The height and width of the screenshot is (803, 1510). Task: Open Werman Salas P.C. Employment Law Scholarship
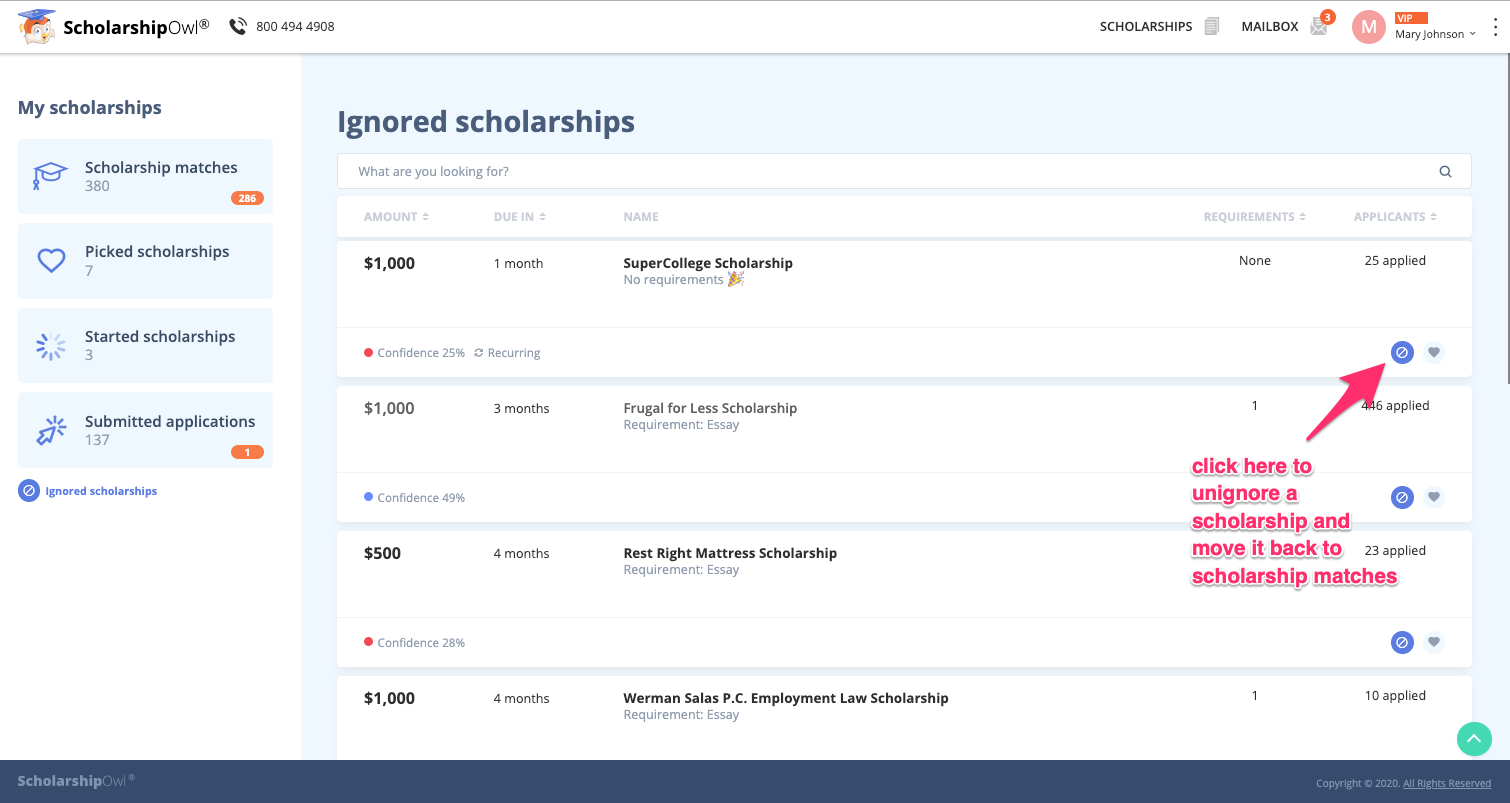point(786,698)
